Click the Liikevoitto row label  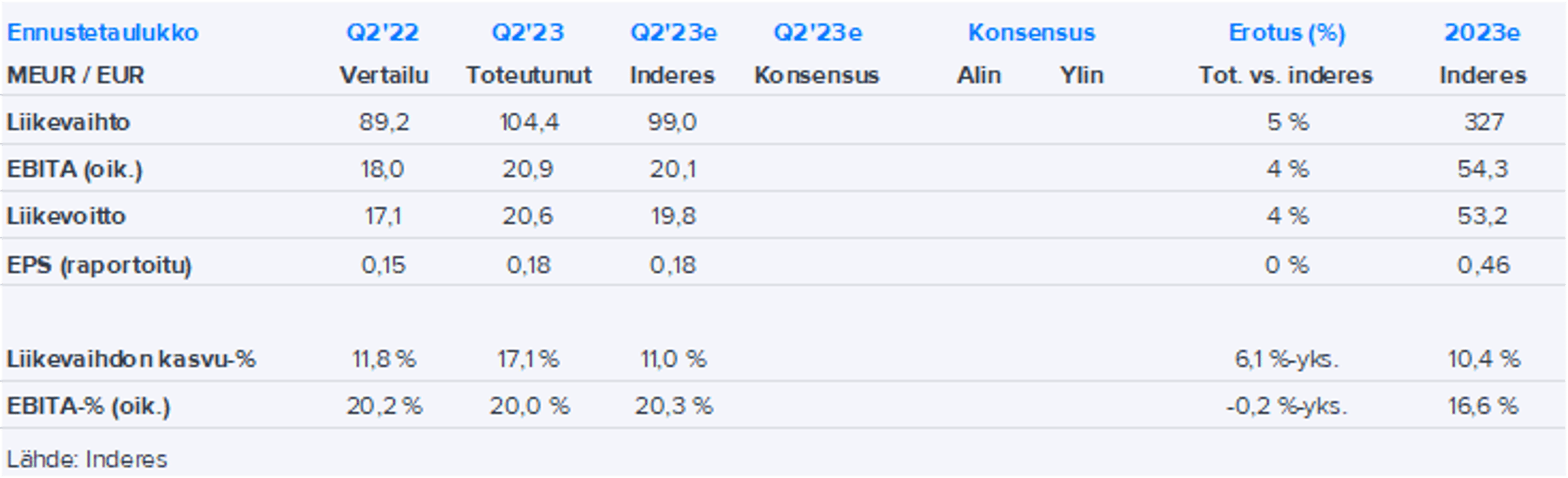click(x=66, y=216)
